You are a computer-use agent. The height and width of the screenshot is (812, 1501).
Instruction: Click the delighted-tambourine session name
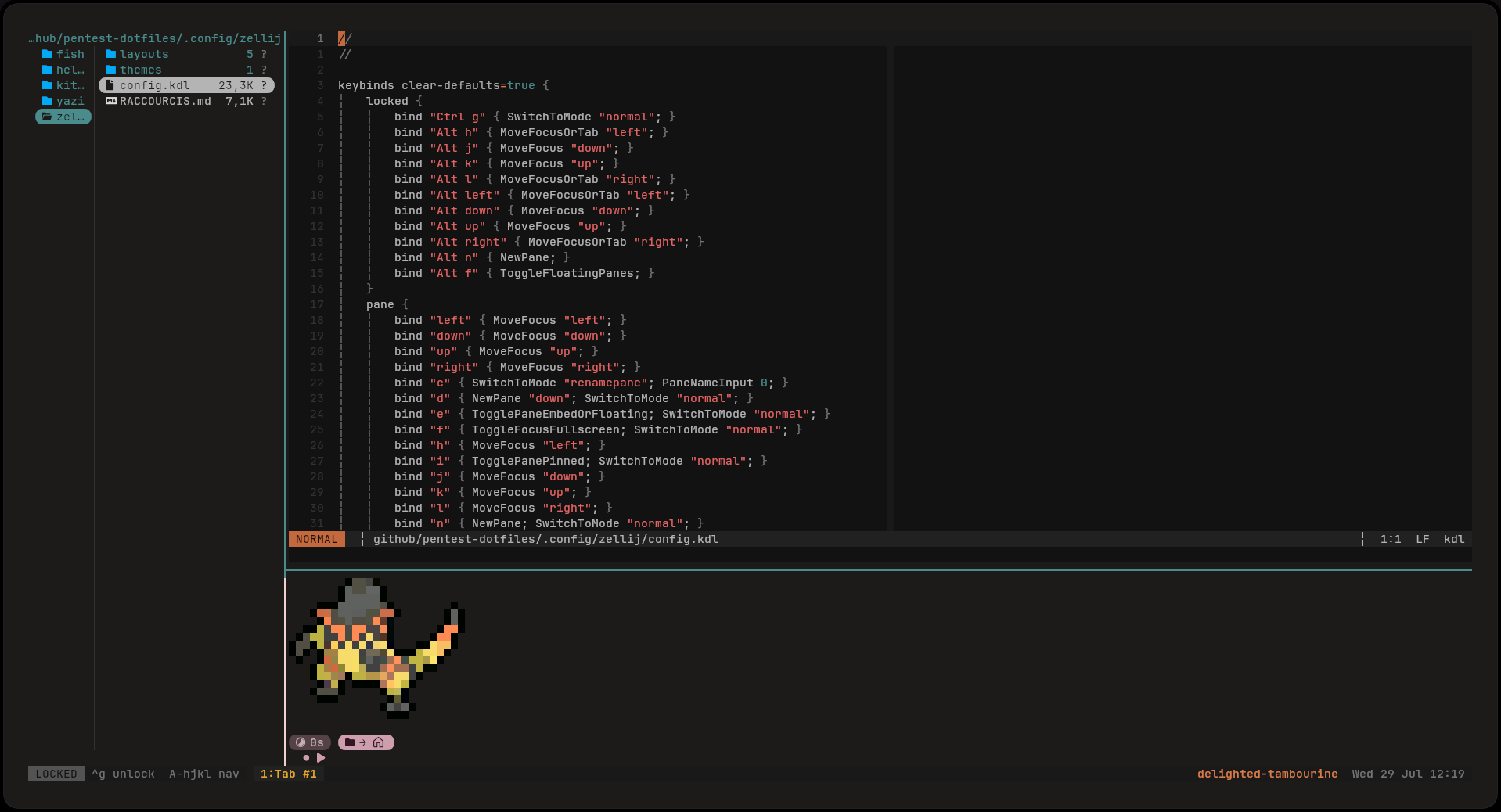(1267, 774)
